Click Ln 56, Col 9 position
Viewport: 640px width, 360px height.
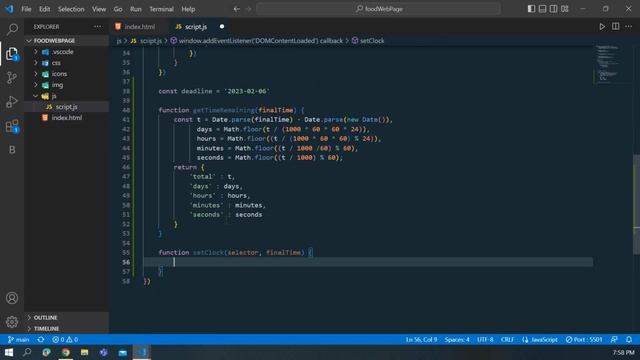421,340
